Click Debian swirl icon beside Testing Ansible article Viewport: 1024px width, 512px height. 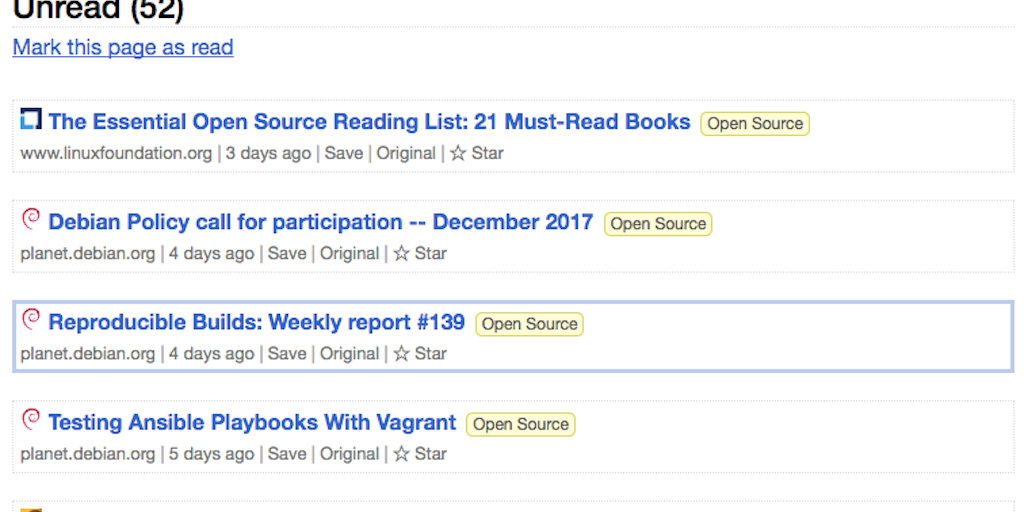click(x=31, y=419)
